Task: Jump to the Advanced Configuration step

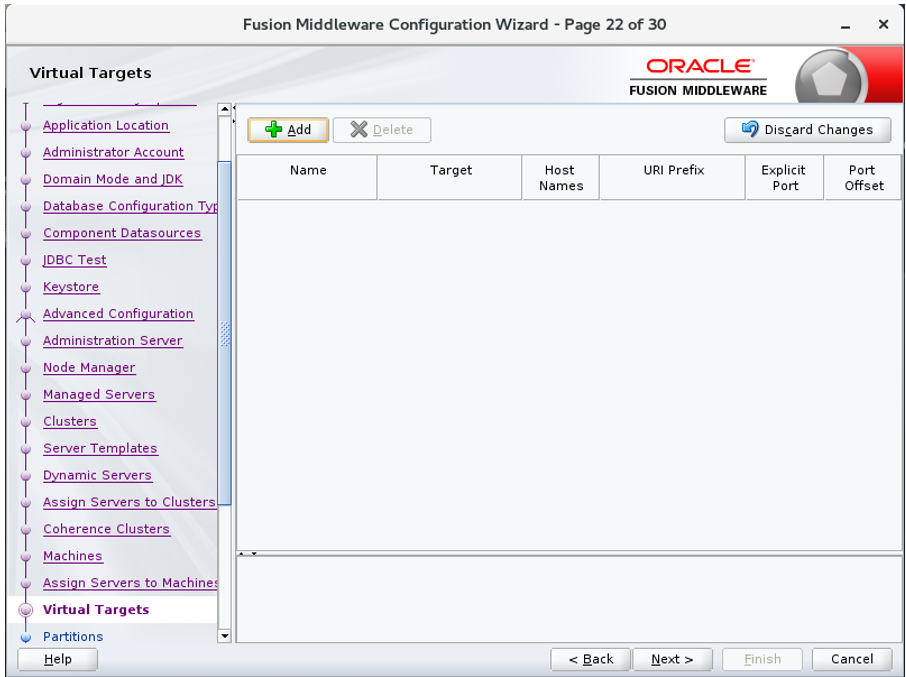Action: (x=118, y=314)
